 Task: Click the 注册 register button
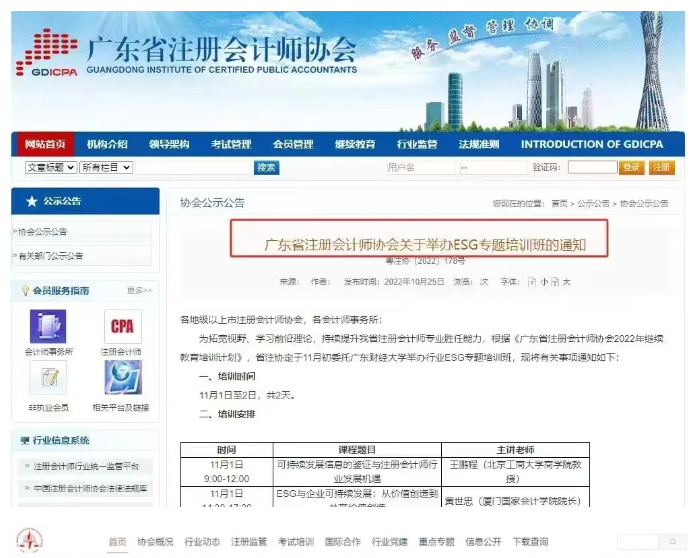click(661, 167)
